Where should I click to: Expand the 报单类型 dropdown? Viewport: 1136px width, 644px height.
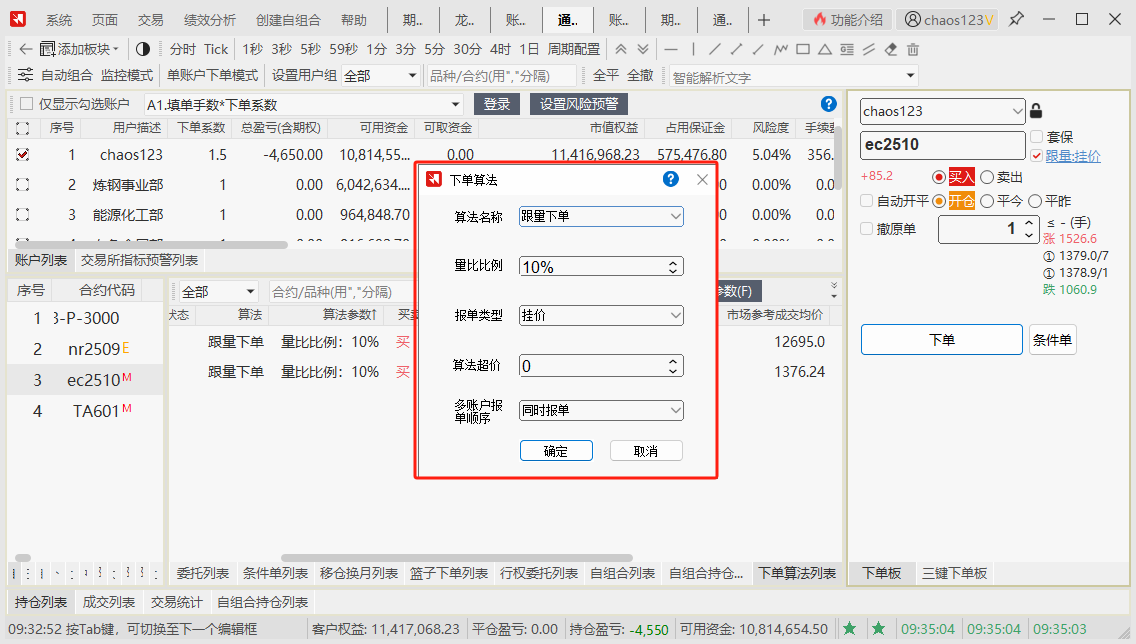601,316
